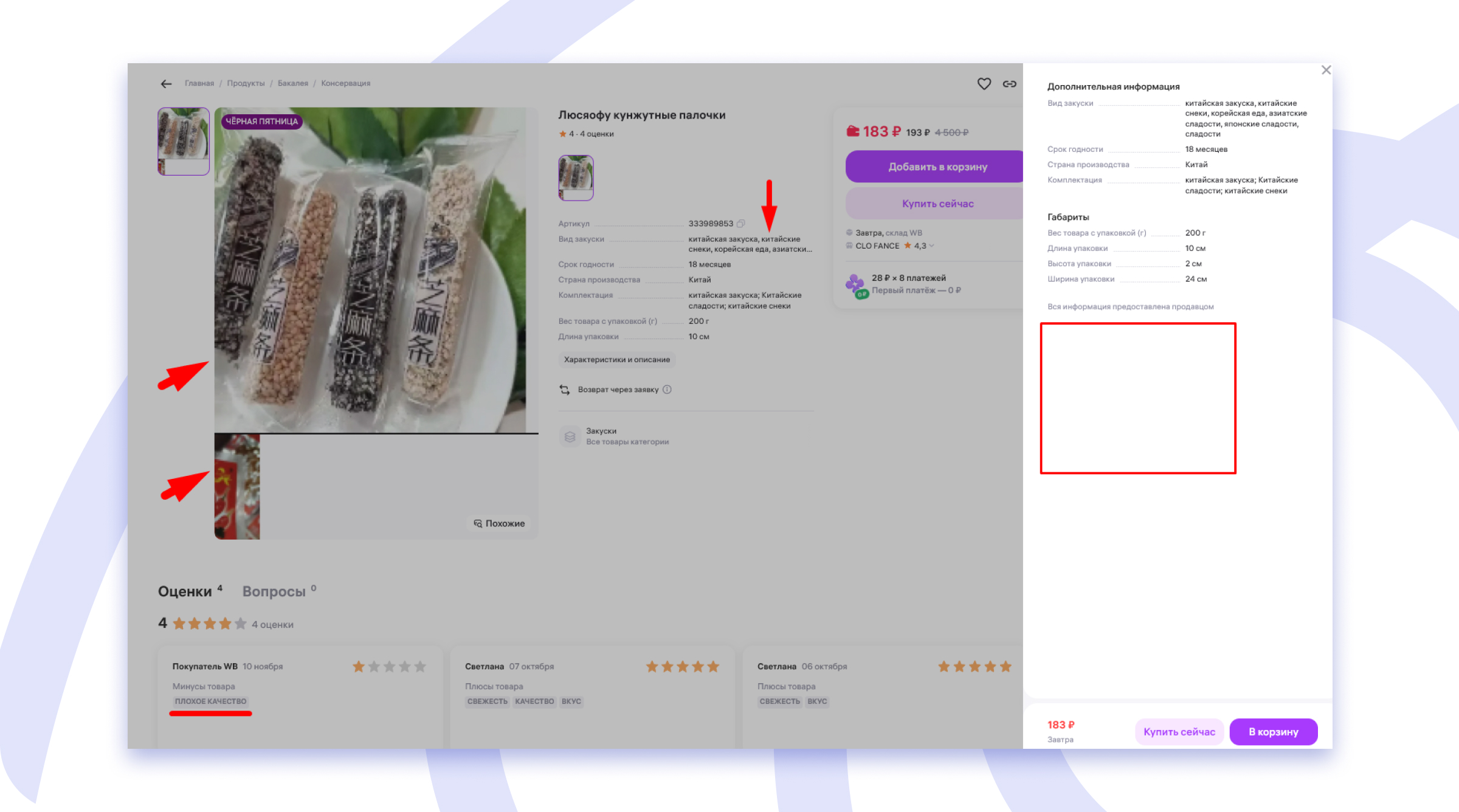Click info icon next to Возврат через заявку

667,390
